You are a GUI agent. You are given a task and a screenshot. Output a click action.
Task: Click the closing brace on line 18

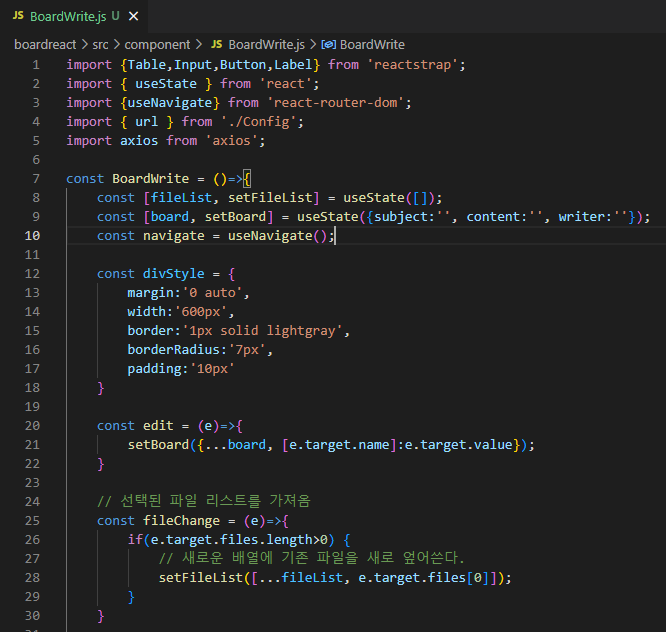[101, 388]
